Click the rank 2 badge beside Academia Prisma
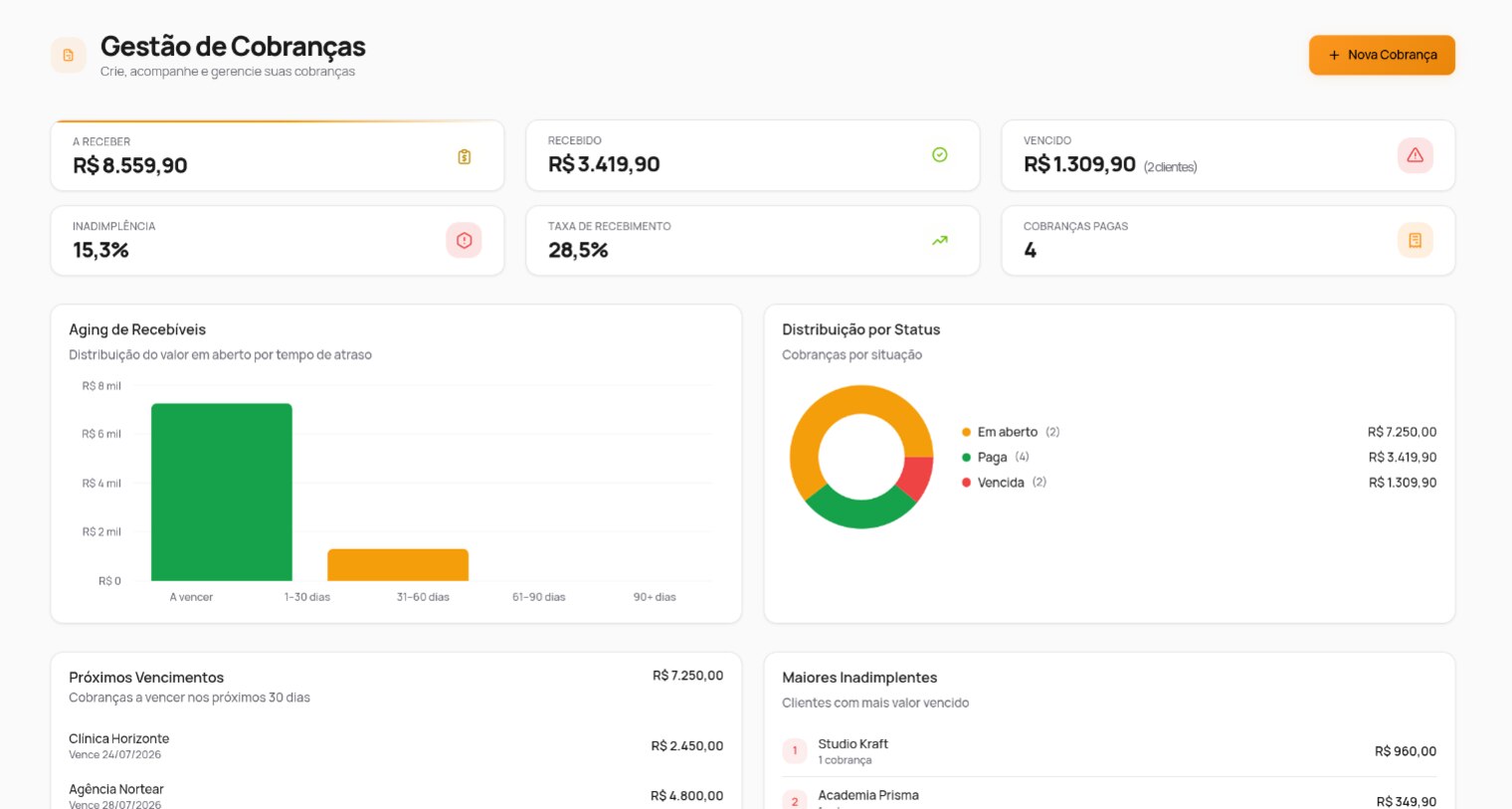Image resolution: width=1512 pixels, height=809 pixels. pos(795,800)
